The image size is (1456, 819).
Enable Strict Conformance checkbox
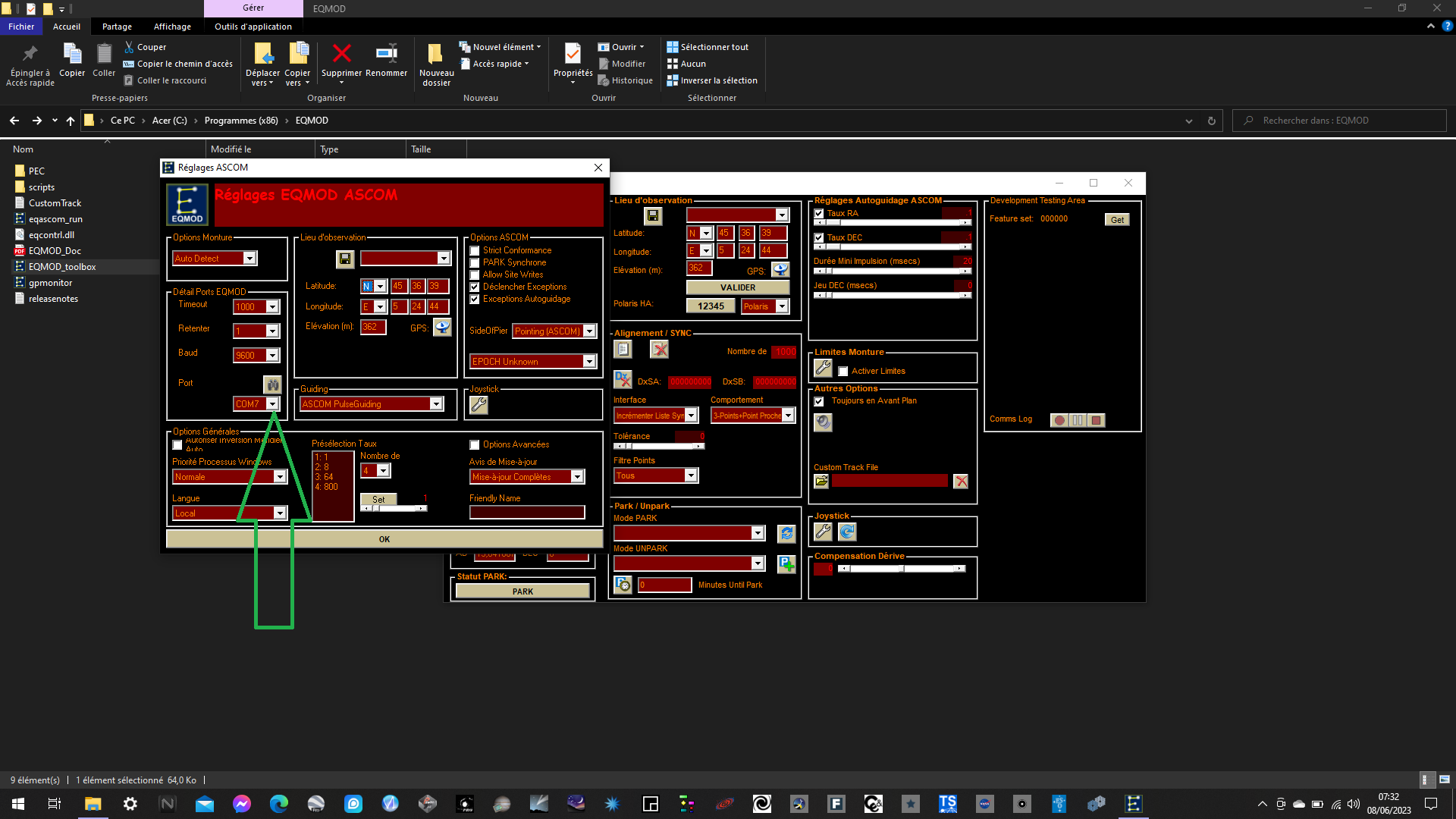(475, 251)
